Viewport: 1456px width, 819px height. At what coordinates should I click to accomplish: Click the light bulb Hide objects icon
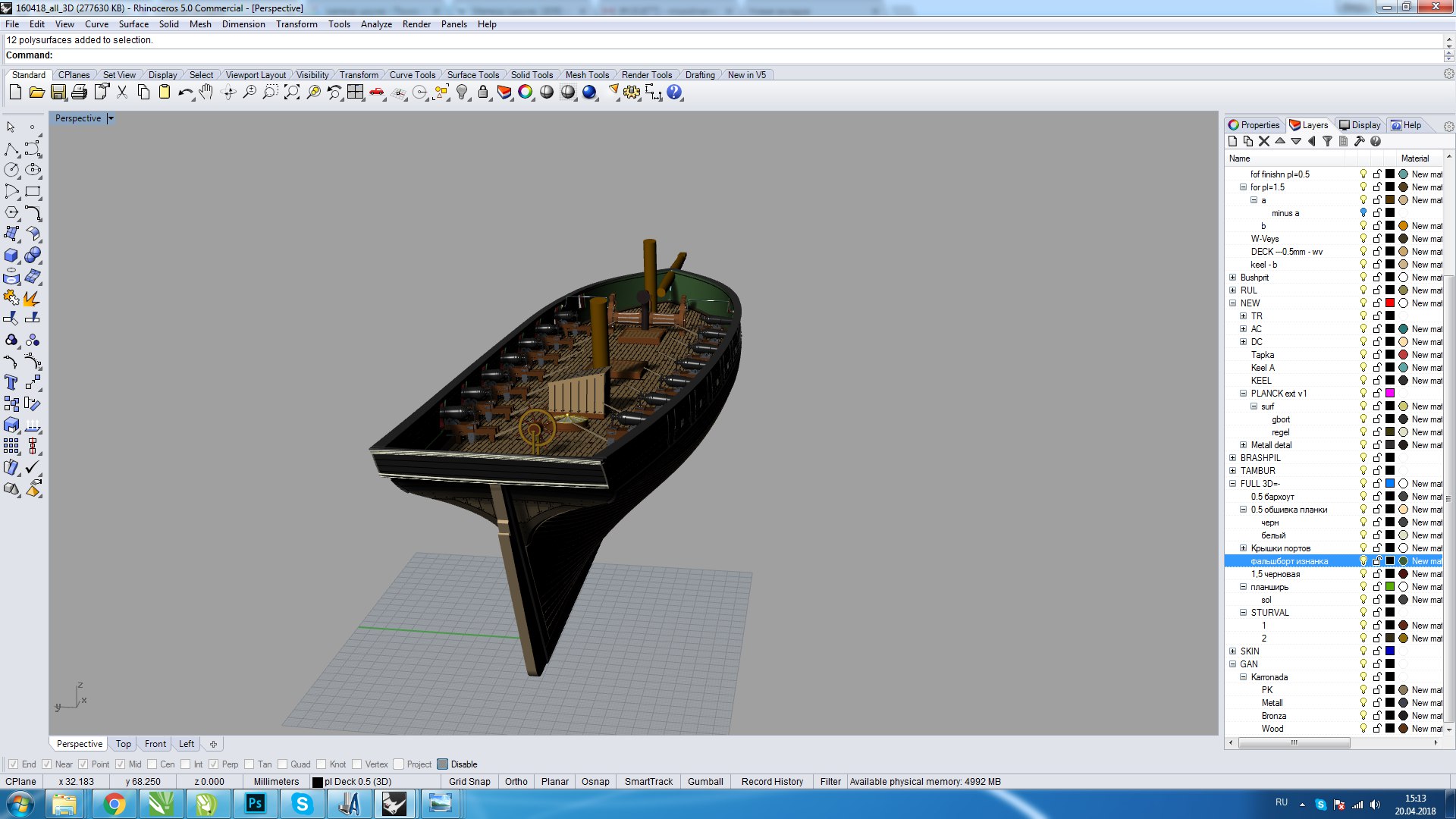[x=462, y=93]
